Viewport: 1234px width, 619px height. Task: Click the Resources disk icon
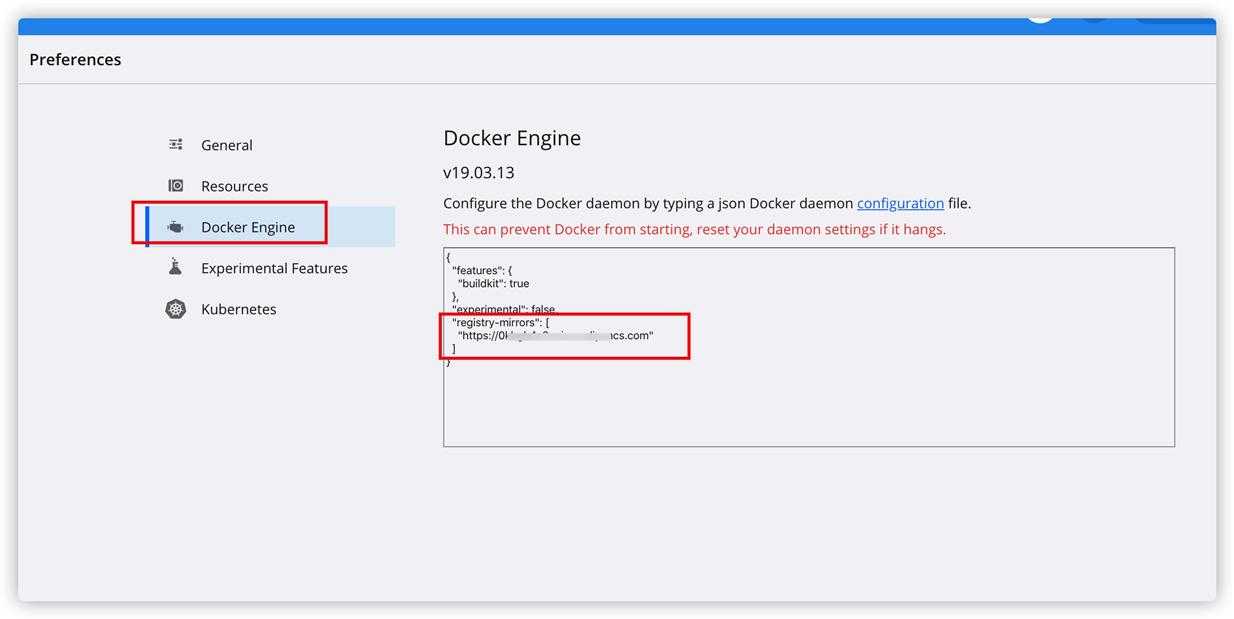coord(176,186)
